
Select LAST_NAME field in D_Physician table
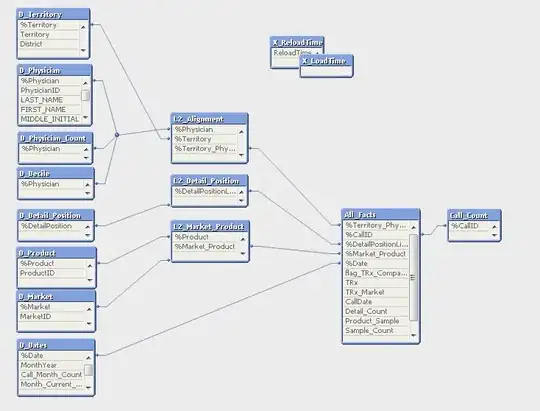pyautogui.click(x=50, y=100)
